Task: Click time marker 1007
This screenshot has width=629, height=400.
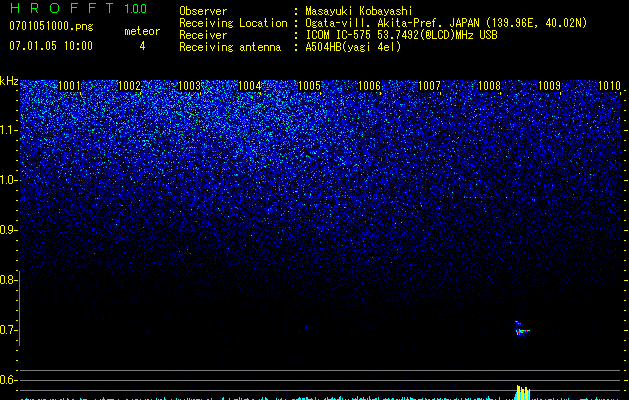Action: (429, 85)
